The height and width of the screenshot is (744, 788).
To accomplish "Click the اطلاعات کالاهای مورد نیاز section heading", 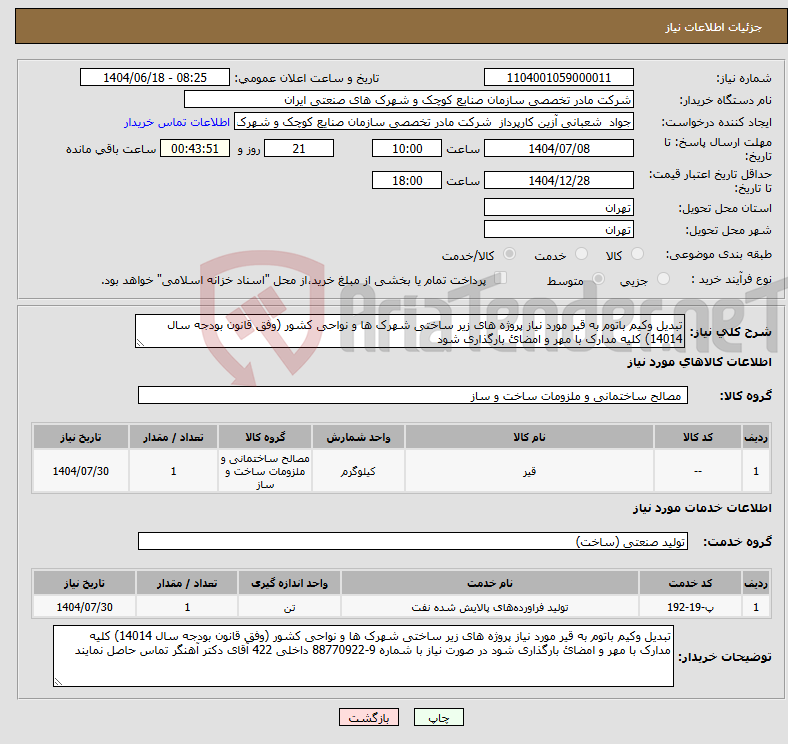I will (699, 362).
